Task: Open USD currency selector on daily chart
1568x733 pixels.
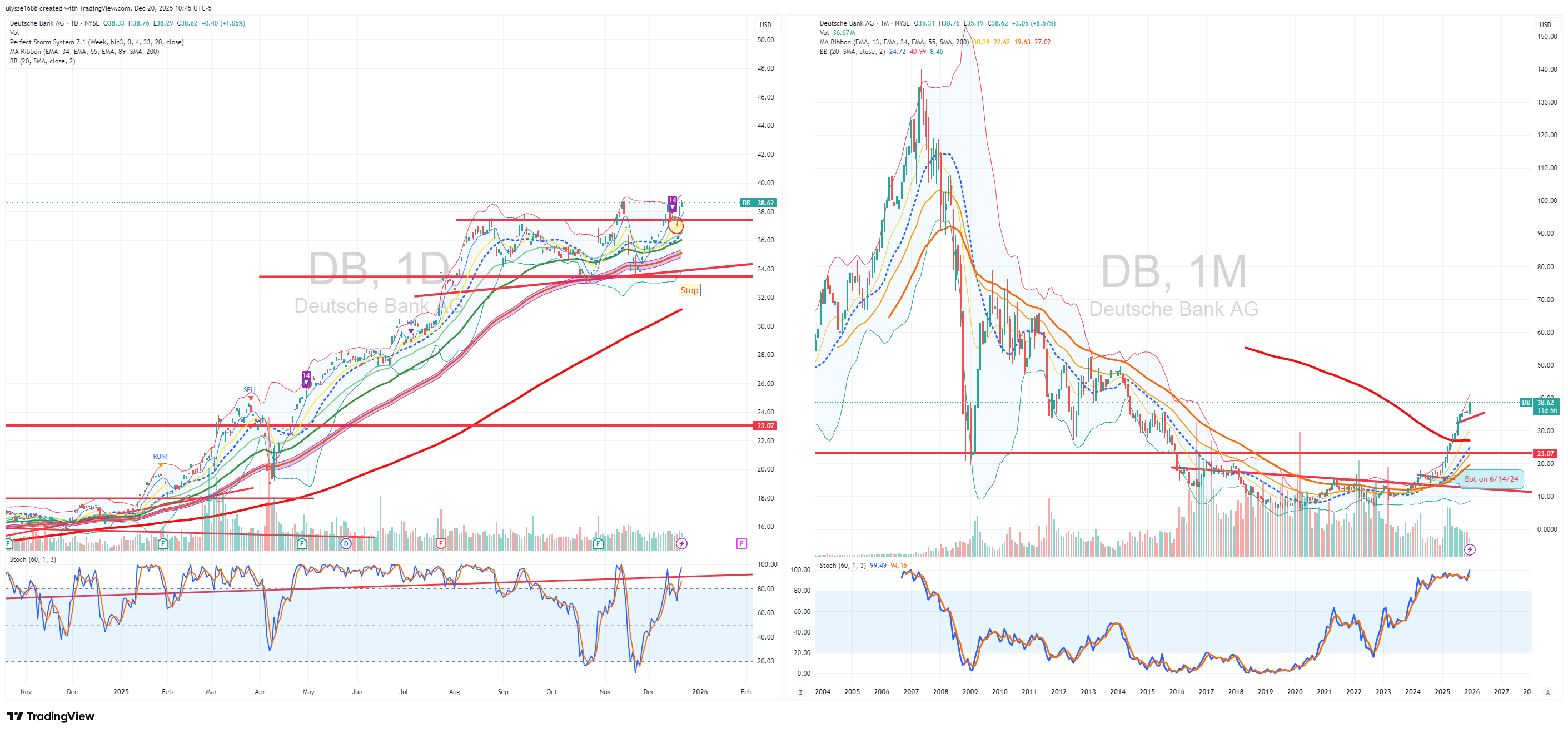Action: 765,25
